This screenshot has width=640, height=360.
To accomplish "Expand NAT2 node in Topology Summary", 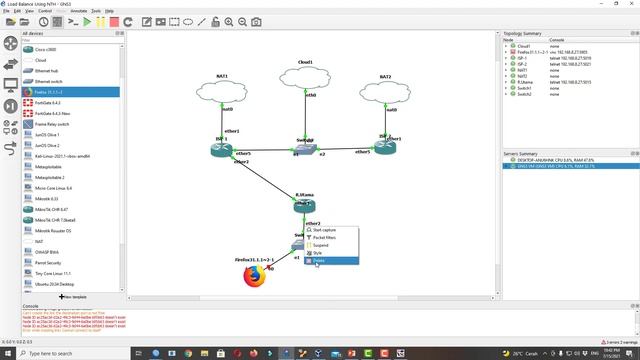I will coord(506,76).
